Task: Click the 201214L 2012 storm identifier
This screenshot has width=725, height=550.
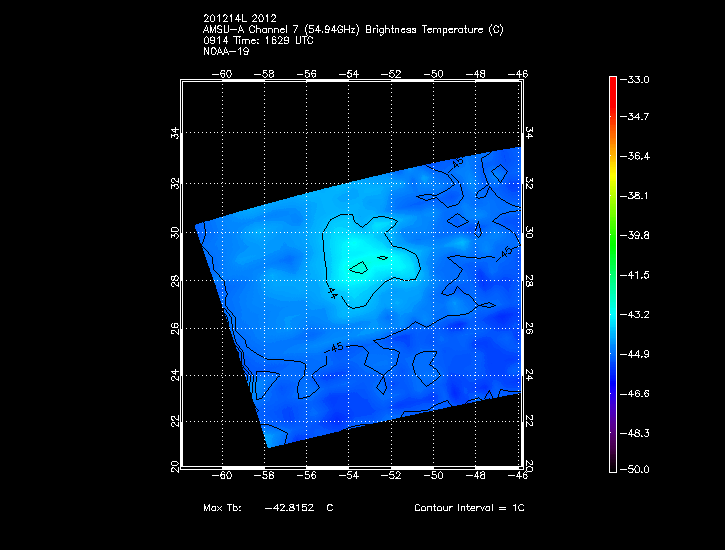Action: (240, 19)
